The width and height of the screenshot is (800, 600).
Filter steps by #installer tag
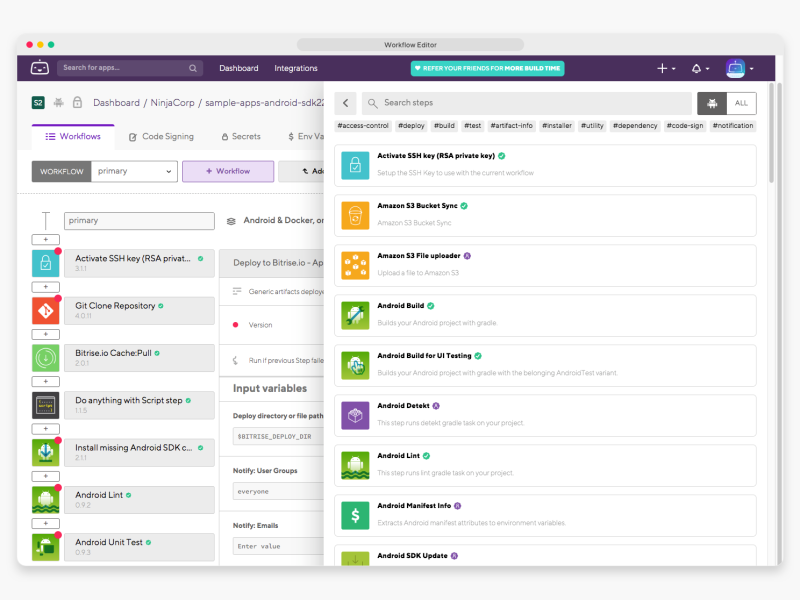(557, 126)
